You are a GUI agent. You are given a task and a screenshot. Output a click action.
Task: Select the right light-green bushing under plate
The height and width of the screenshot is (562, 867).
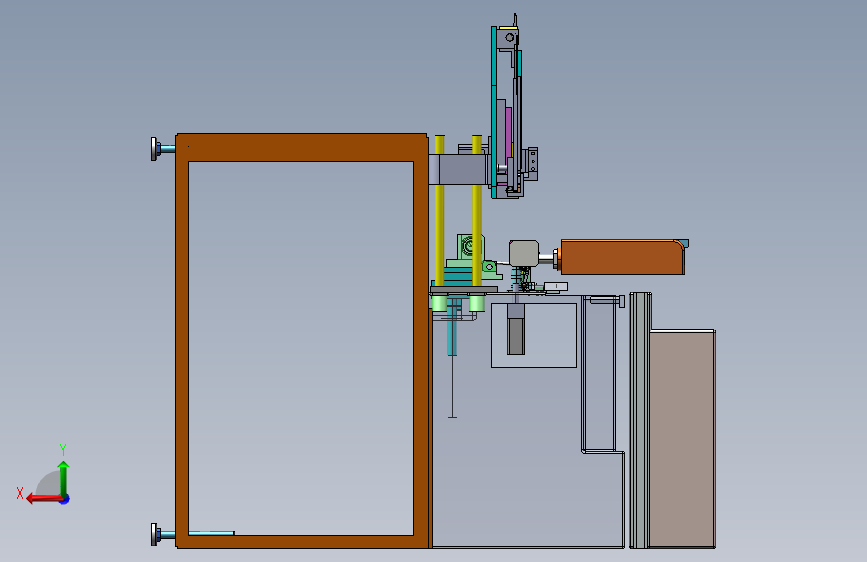pyautogui.click(x=477, y=303)
